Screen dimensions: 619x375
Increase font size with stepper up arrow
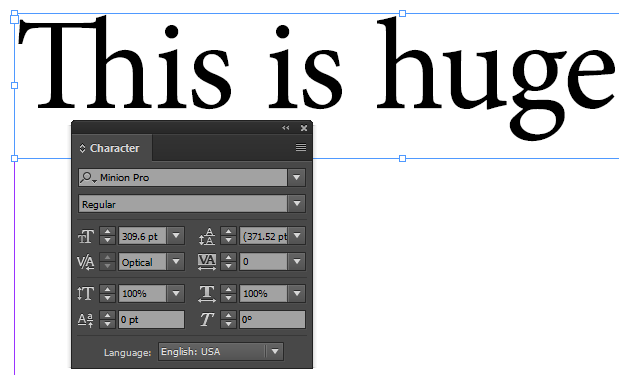click(107, 232)
